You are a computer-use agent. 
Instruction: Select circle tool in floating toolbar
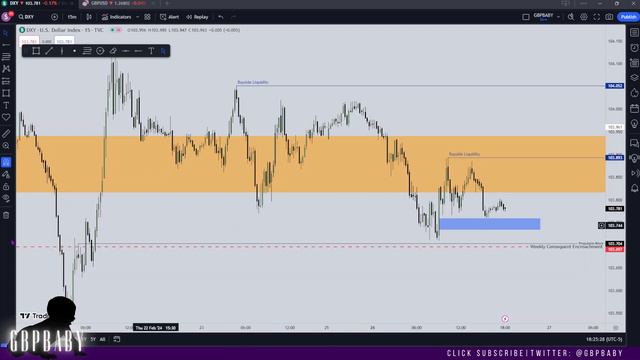pyautogui.click(x=100, y=51)
